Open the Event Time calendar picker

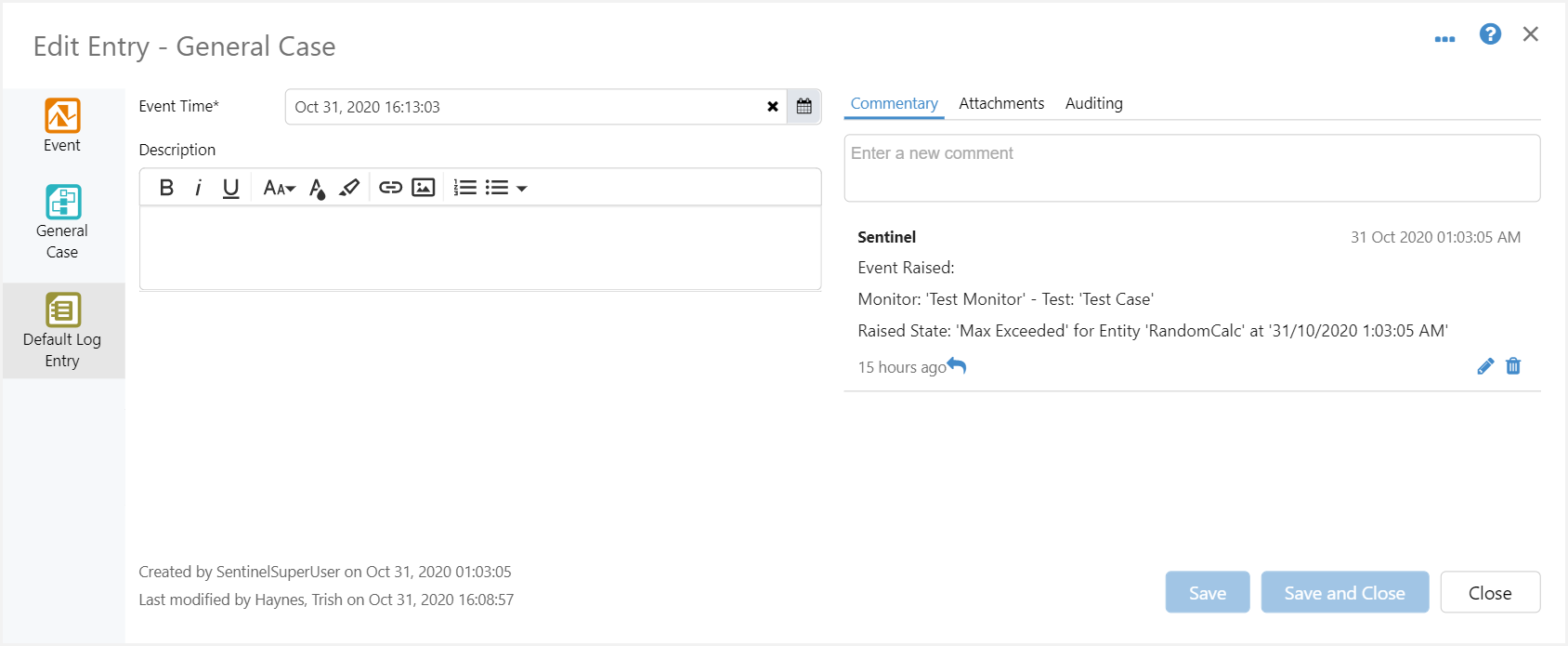pos(804,107)
